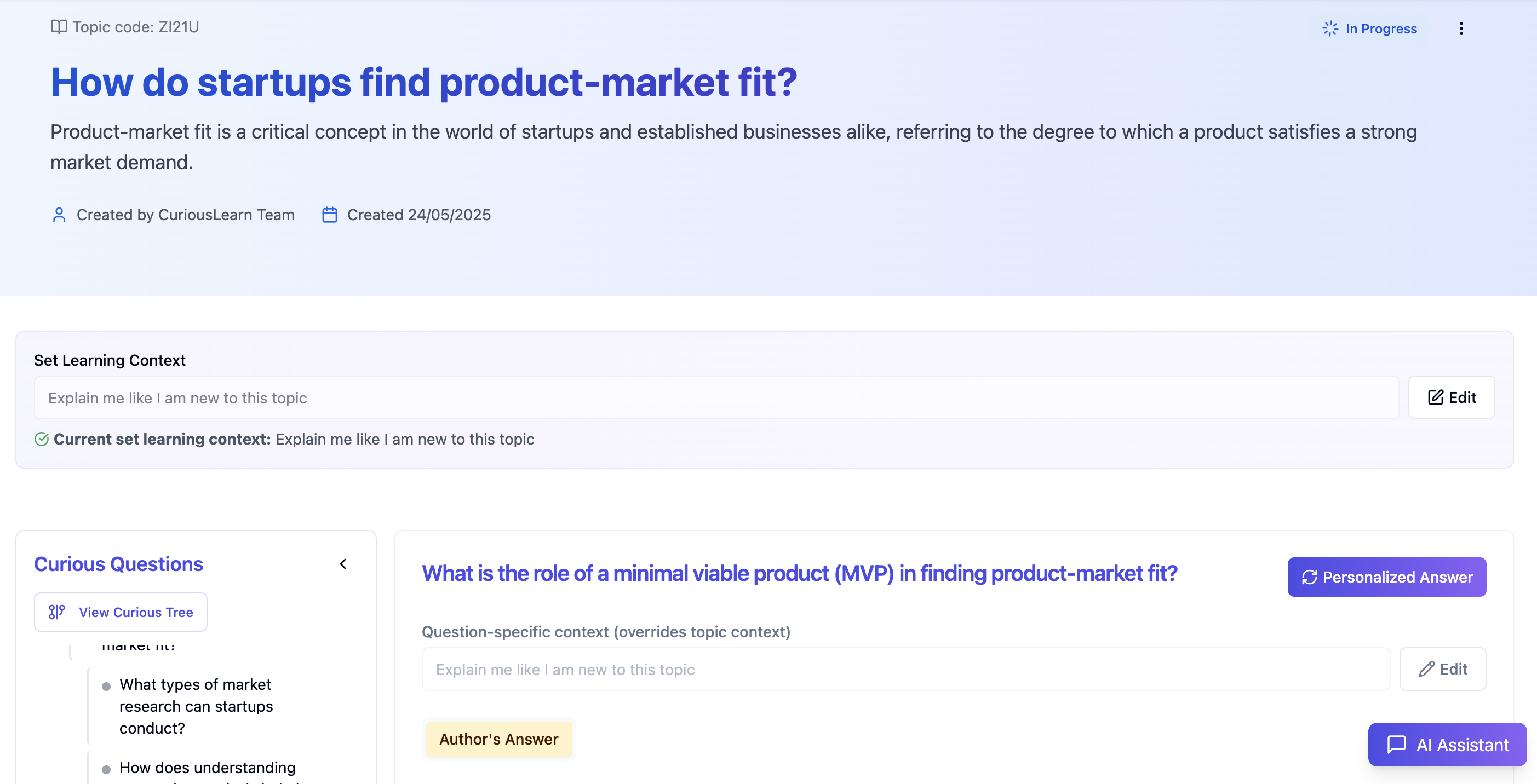1537x784 pixels.
Task: Click the calendar icon beside Created date
Action: (329, 215)
